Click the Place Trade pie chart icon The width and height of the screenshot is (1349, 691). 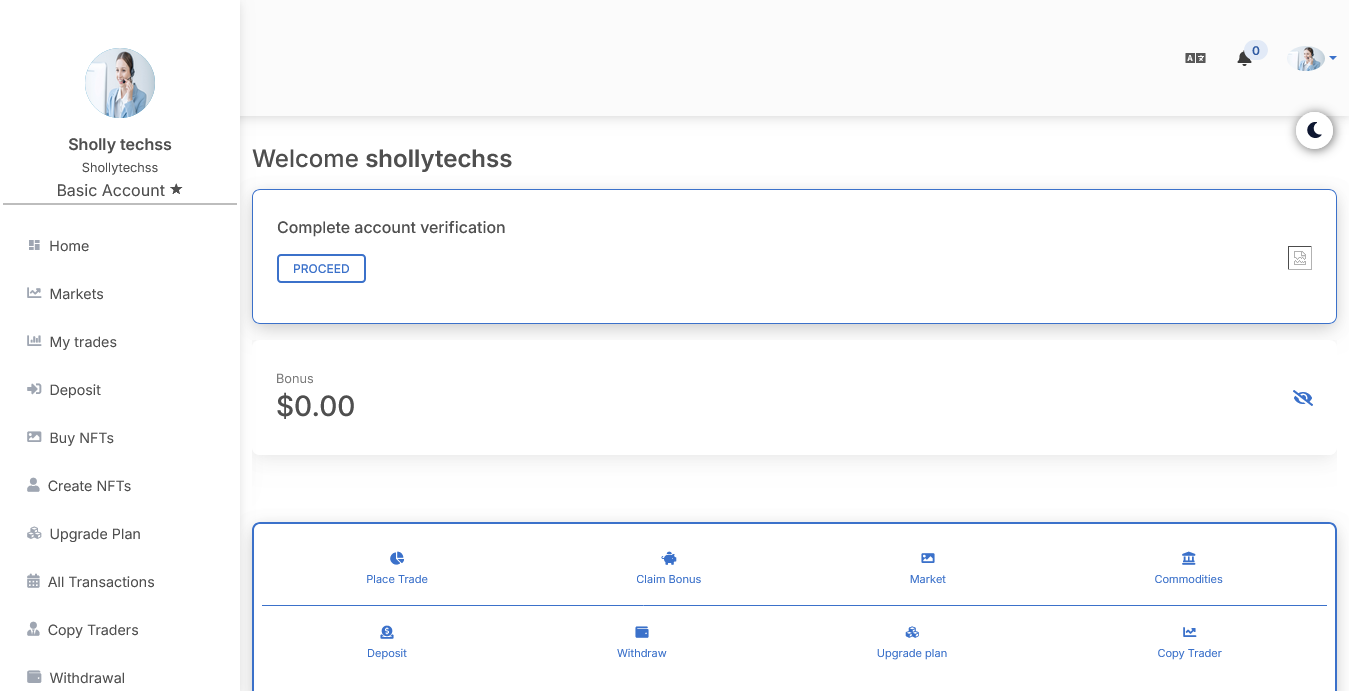(397, 558)
